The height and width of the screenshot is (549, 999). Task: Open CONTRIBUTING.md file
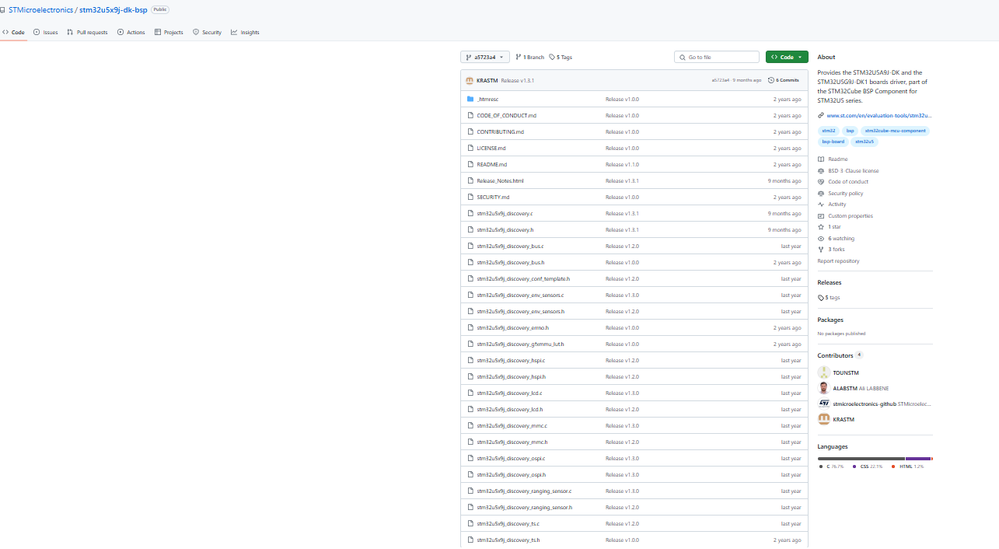500,132
